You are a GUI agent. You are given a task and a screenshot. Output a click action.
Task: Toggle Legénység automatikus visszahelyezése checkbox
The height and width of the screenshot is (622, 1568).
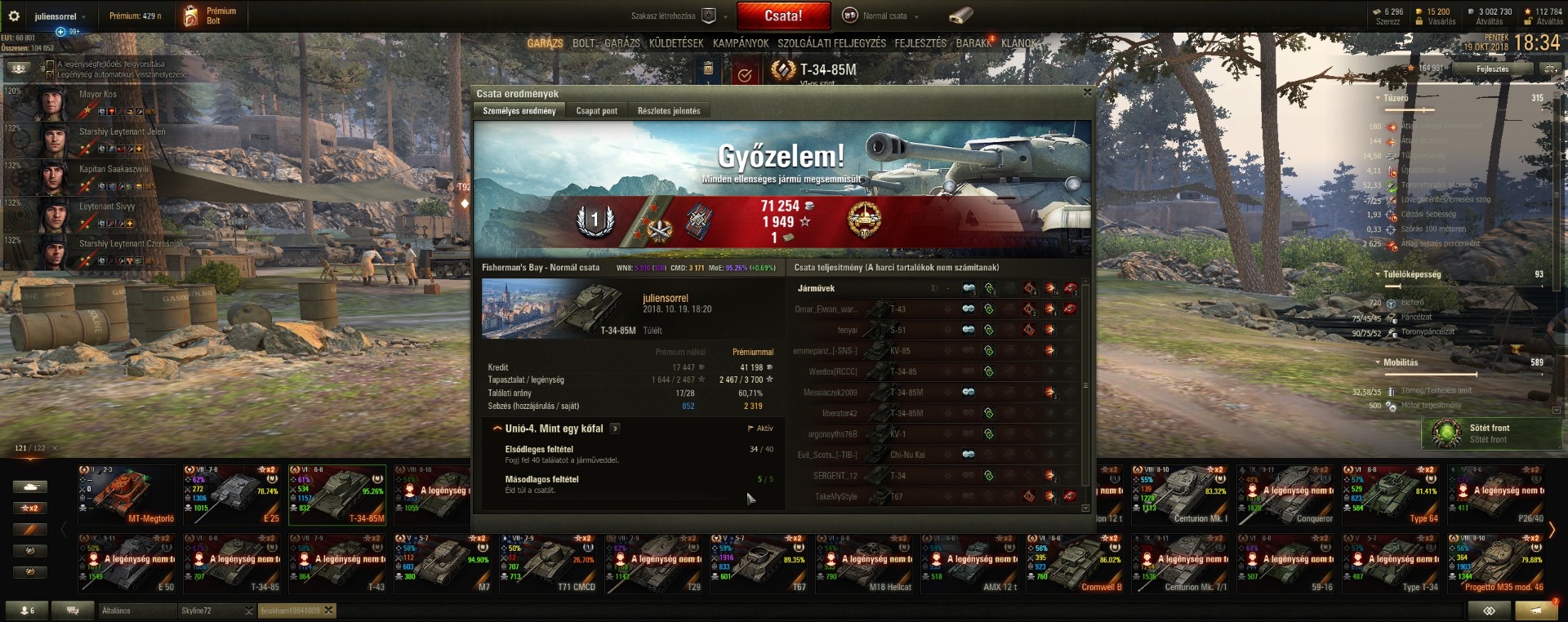coord(51,74)
